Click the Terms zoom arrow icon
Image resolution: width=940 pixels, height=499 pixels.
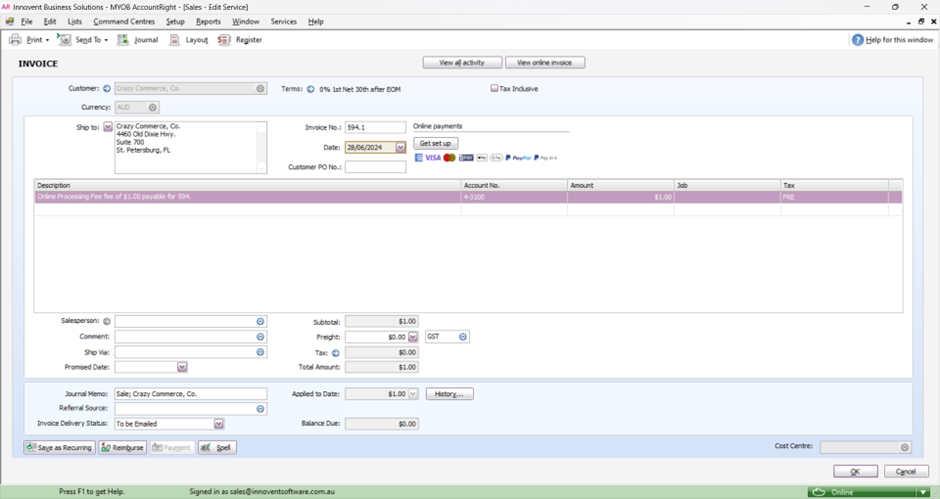point(311,89)
